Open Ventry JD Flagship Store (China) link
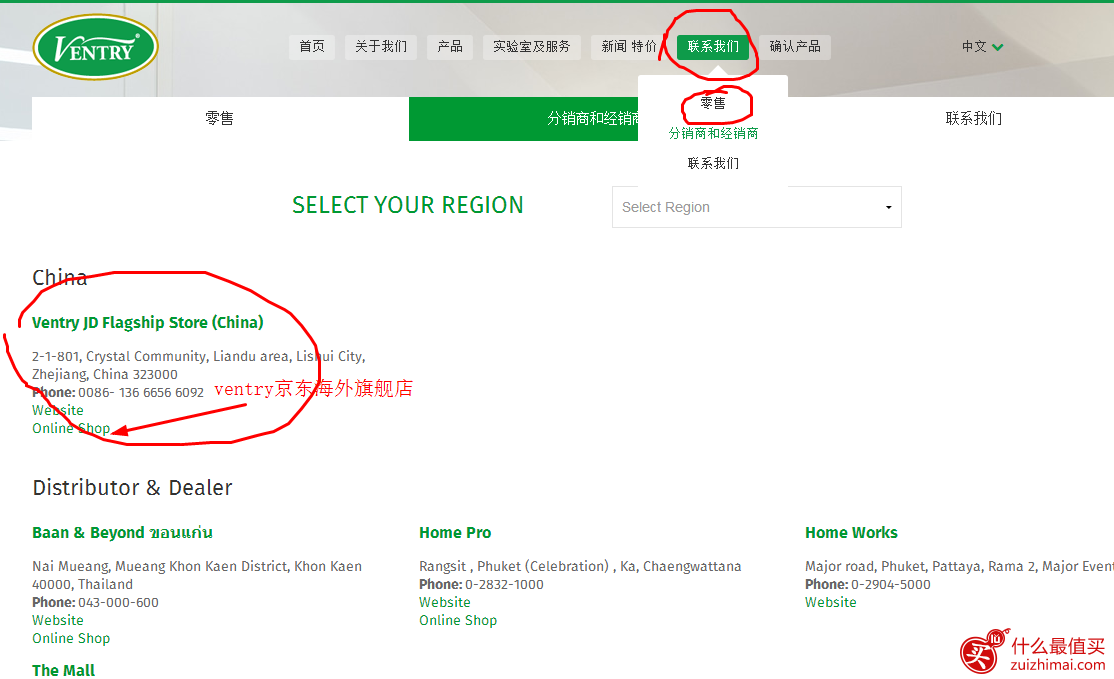Viewport: 1114px width, 679px height. 148,322
